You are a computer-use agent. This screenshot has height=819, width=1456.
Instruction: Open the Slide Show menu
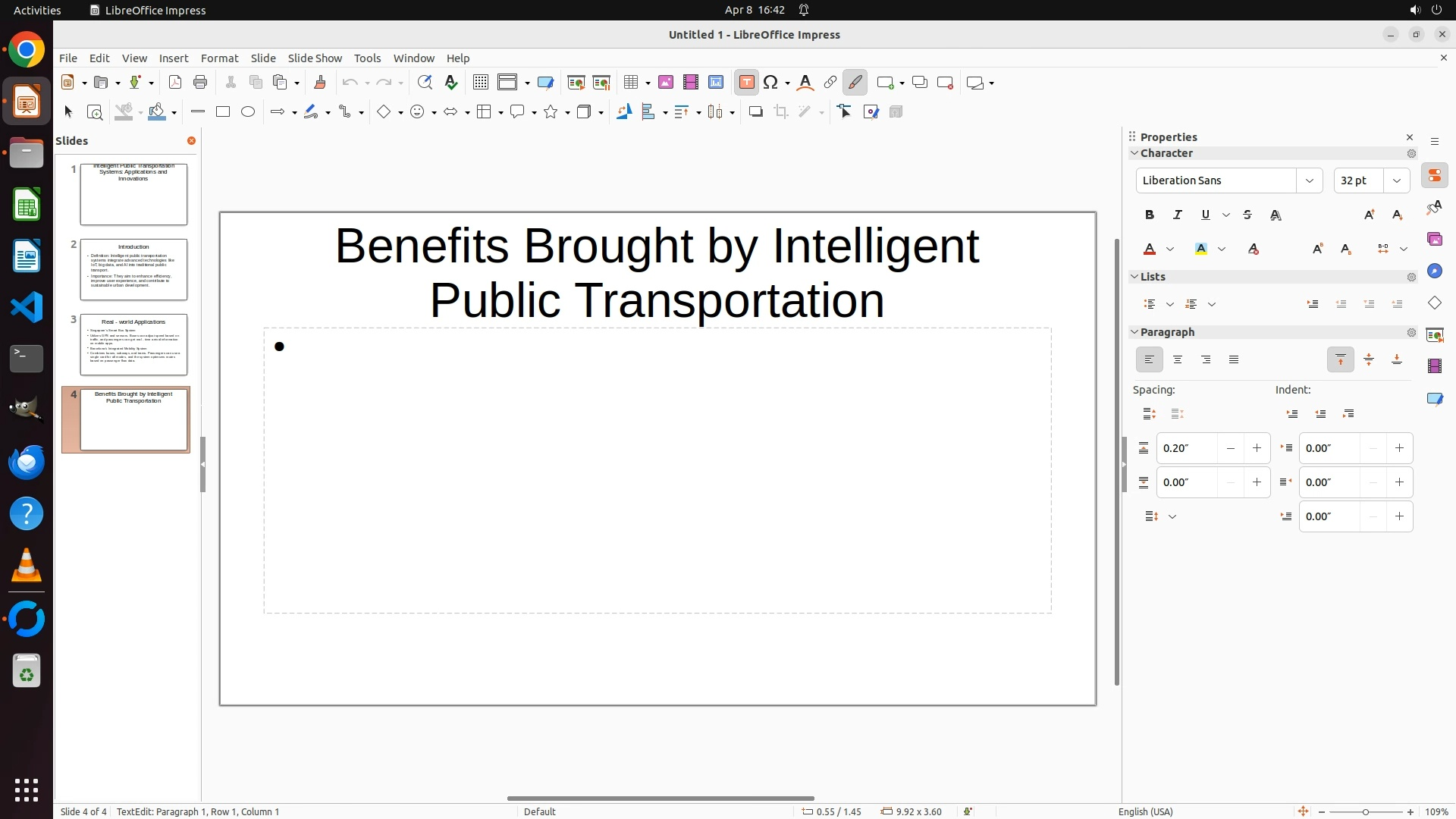click(315, 58)
